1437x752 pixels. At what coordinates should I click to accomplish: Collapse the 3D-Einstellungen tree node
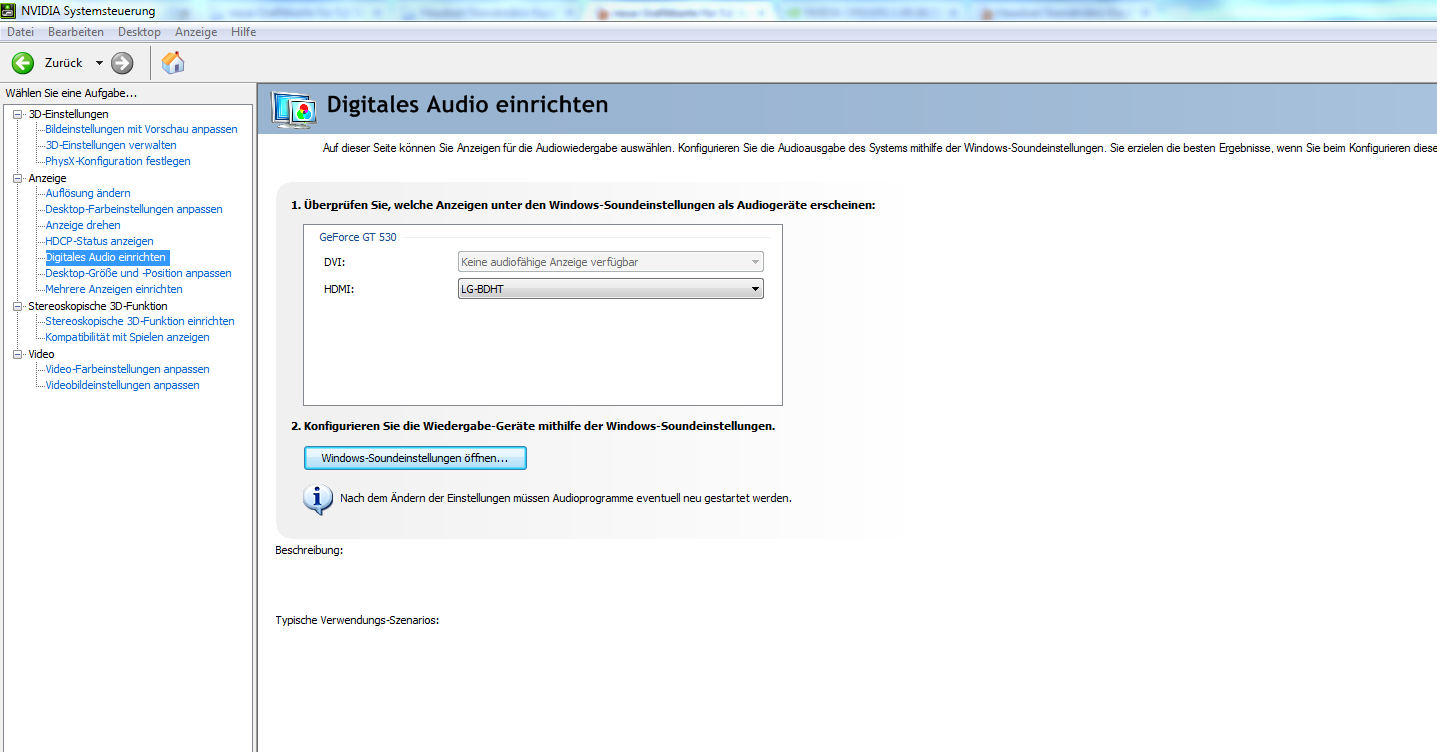17,114
